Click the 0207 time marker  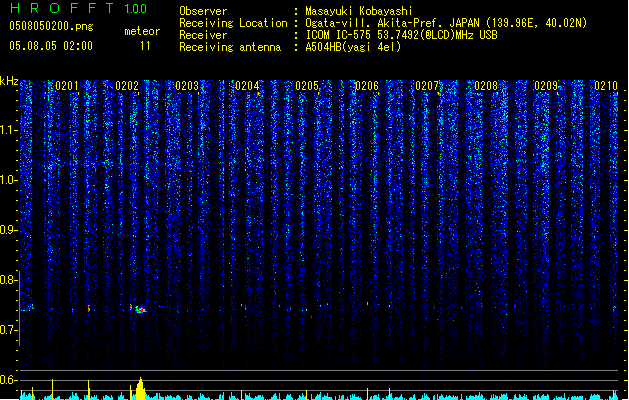coord(427,86)
